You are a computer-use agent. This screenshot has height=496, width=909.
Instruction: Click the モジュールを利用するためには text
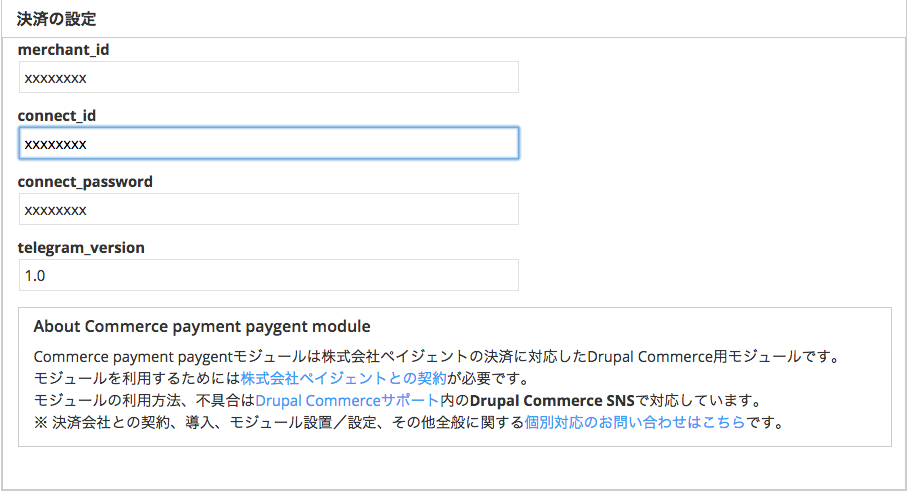[x=136, y=378]
